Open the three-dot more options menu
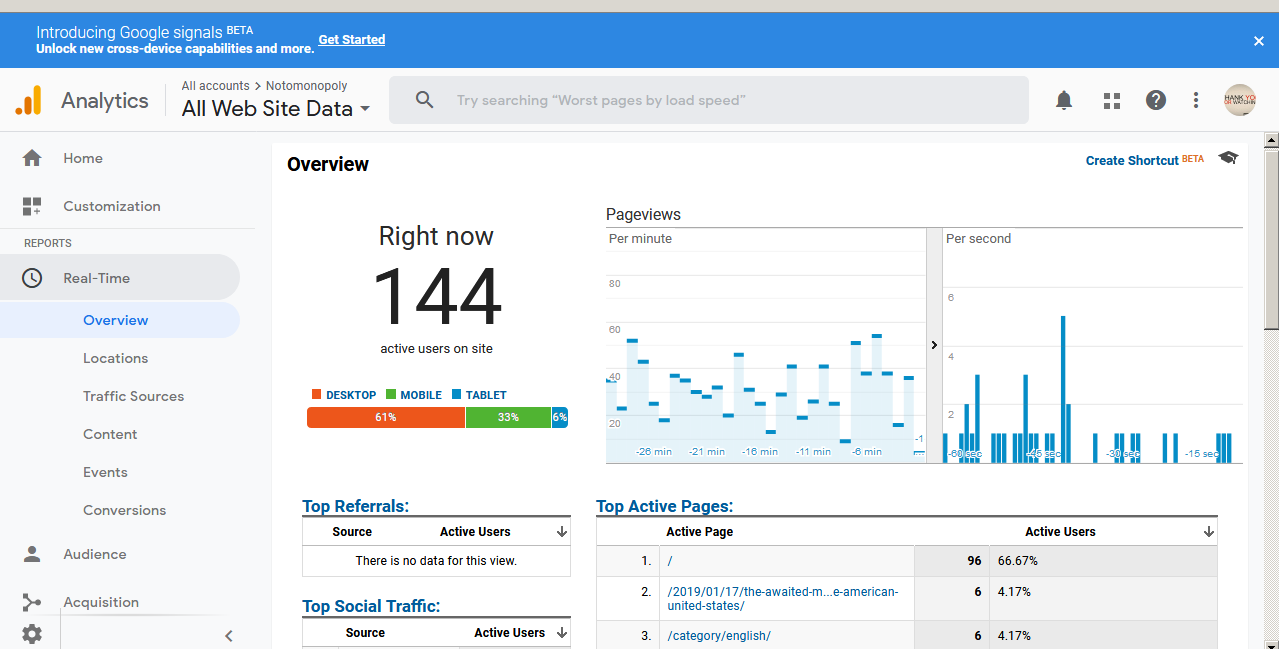The width and height of the screenshot is (1279, 649). click(x=1196, y=100)
